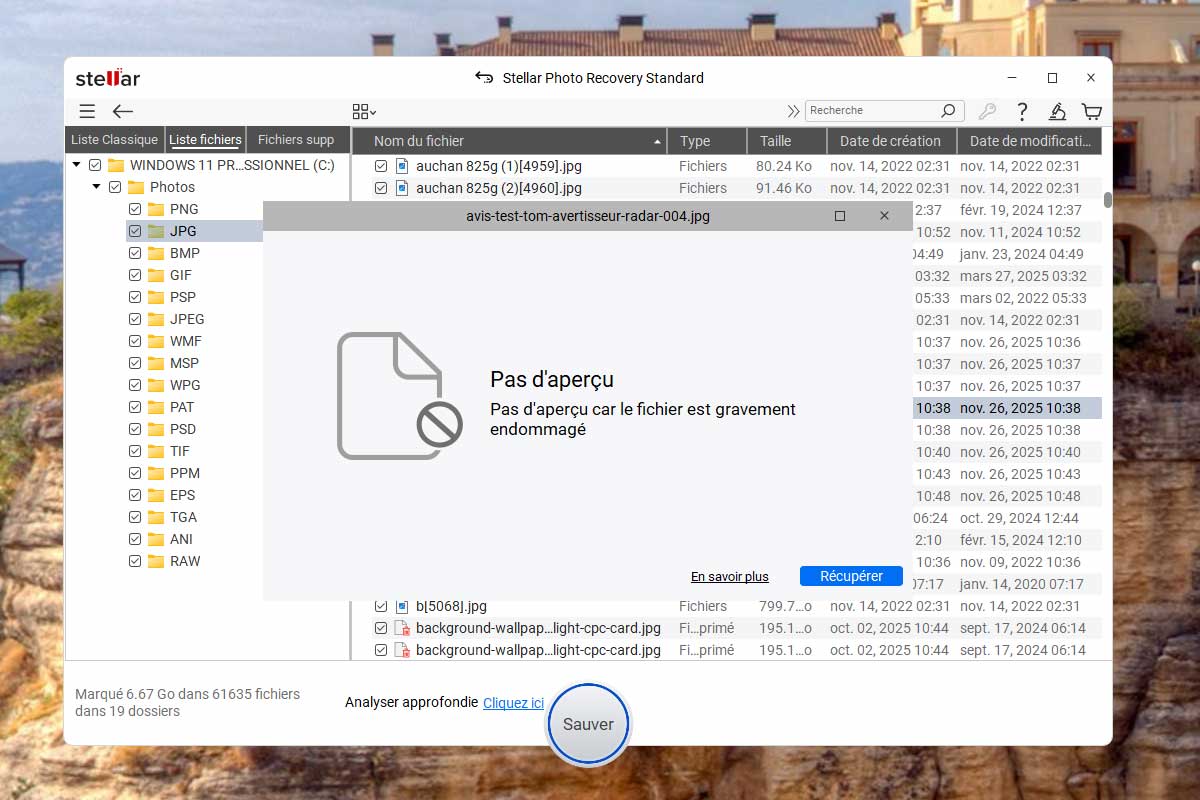Click the back arrow icon

pyautogui.click(x=123, y=111)
